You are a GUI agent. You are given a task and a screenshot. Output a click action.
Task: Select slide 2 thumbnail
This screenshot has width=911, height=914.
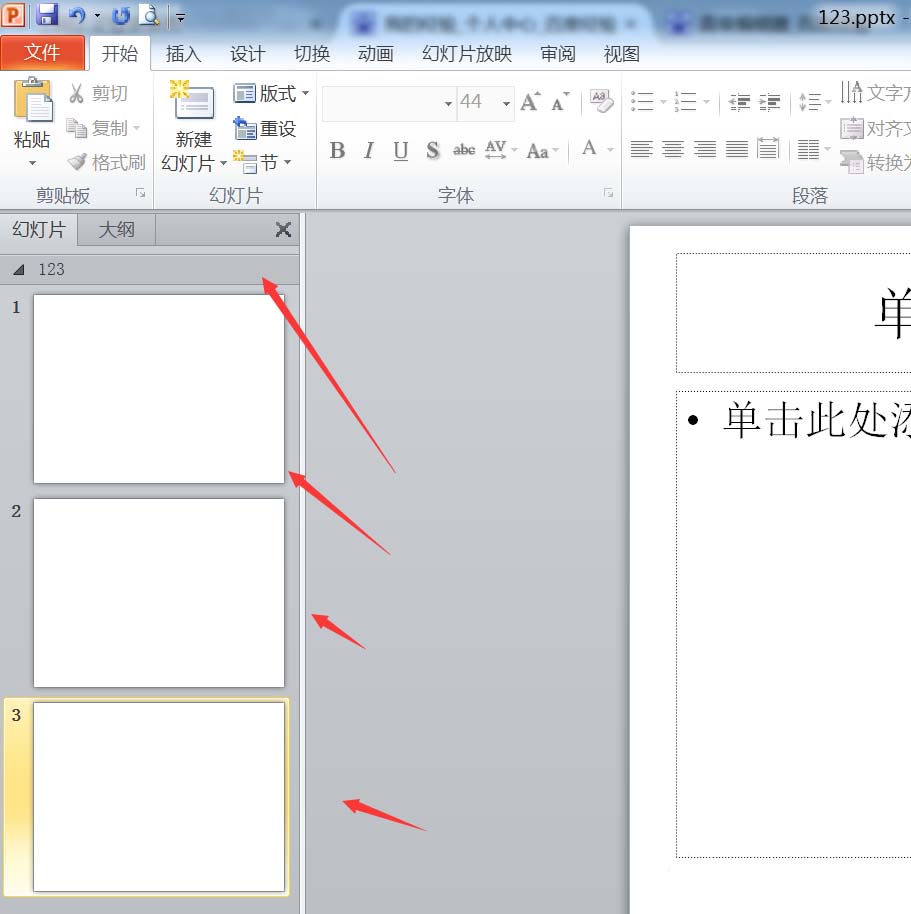click(x=158, y=591)
